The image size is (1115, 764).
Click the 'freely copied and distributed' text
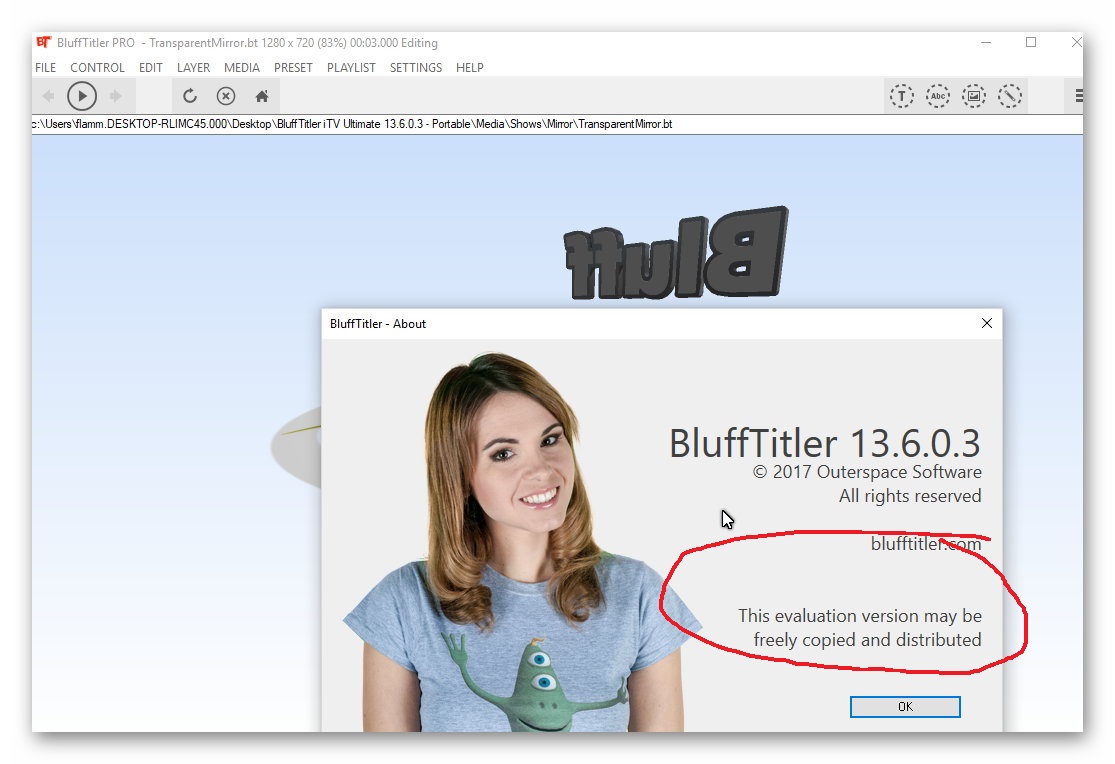click(x=868, y=640)
